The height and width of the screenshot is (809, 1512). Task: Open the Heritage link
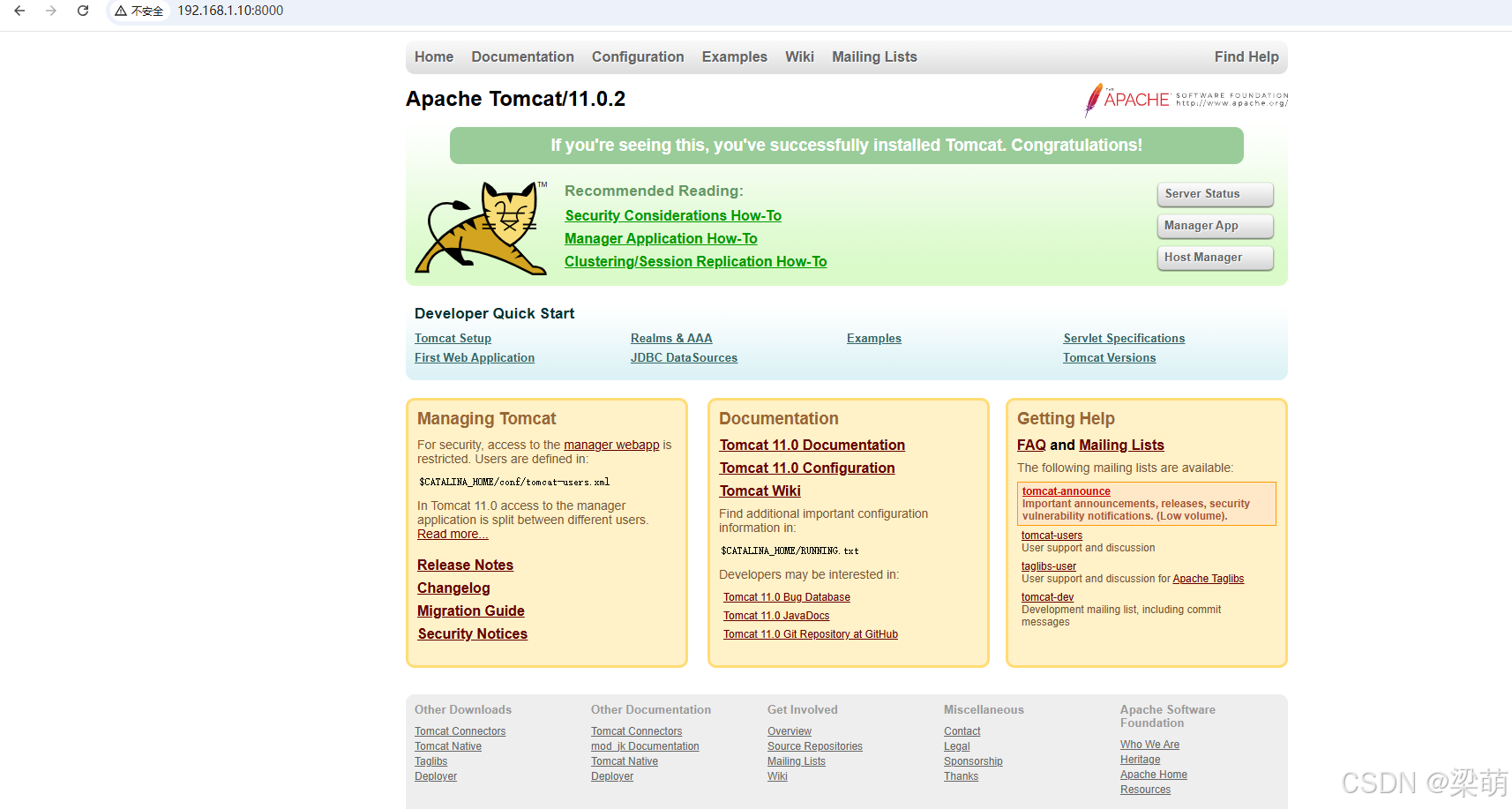coord(1140,760)
